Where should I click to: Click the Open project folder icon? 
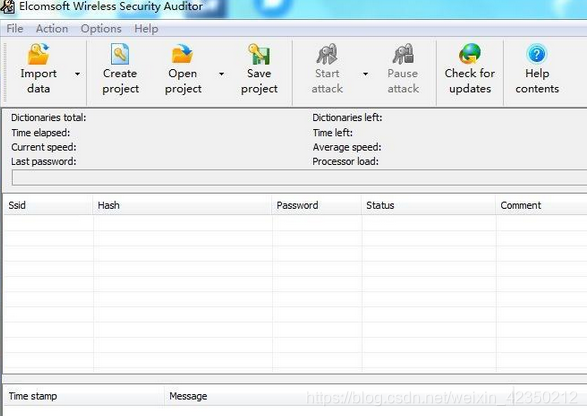[x=183, y=54]
